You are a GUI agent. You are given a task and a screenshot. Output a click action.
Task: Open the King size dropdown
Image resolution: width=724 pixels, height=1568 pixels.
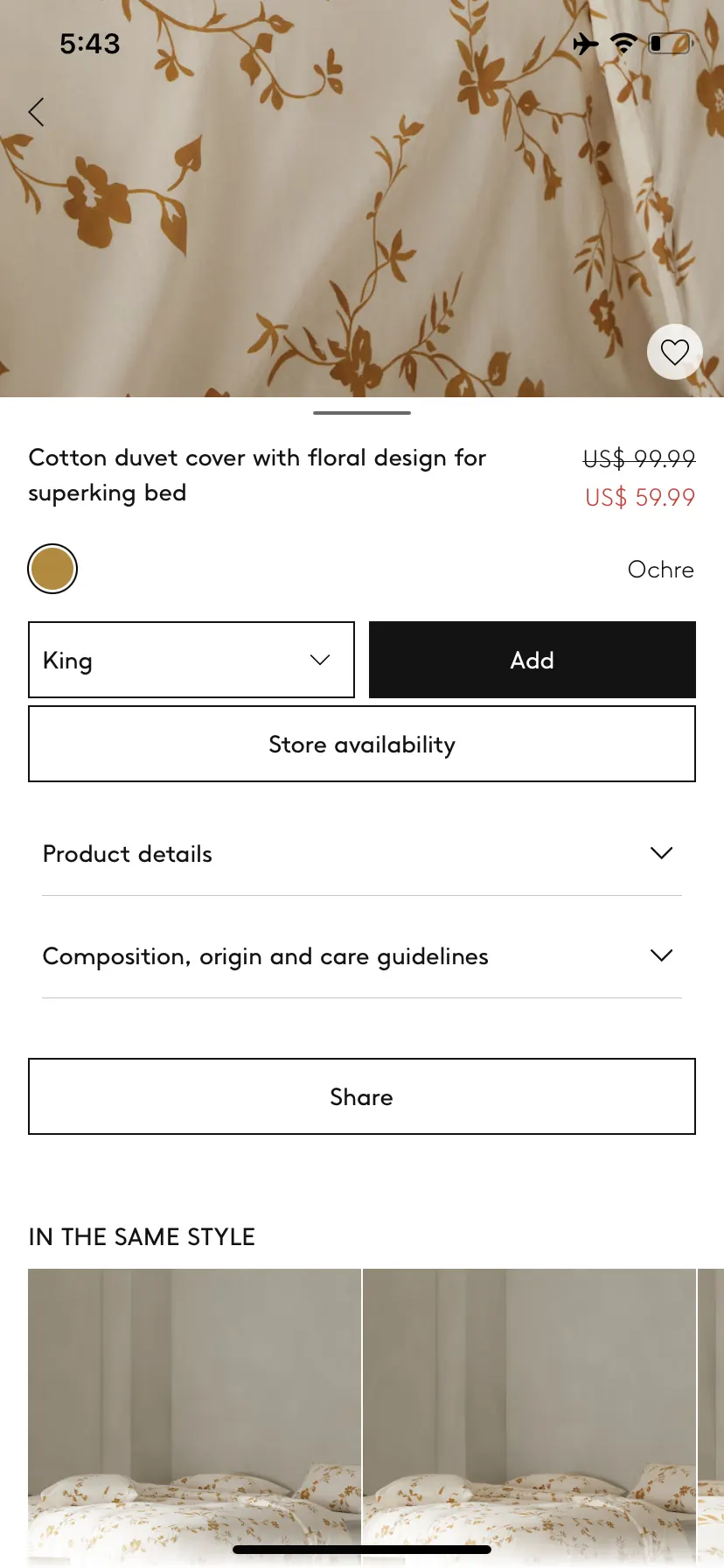pos(191,660)
